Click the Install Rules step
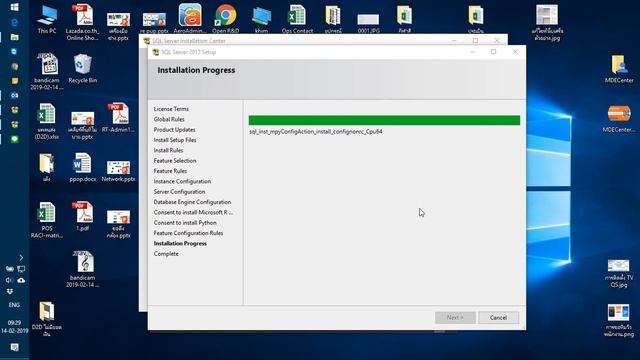The height and width of the screenshot is (360, 640). 168,150
